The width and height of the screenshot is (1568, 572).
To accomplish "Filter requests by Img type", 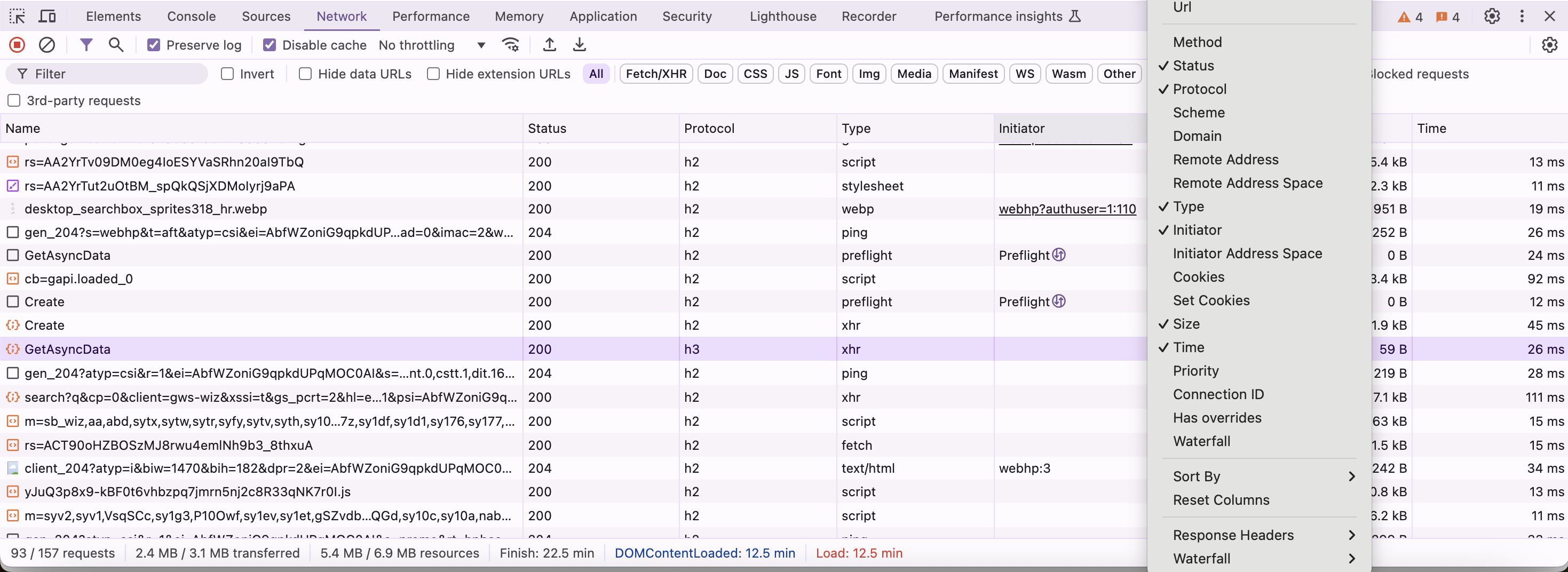I will coord(869,74).
